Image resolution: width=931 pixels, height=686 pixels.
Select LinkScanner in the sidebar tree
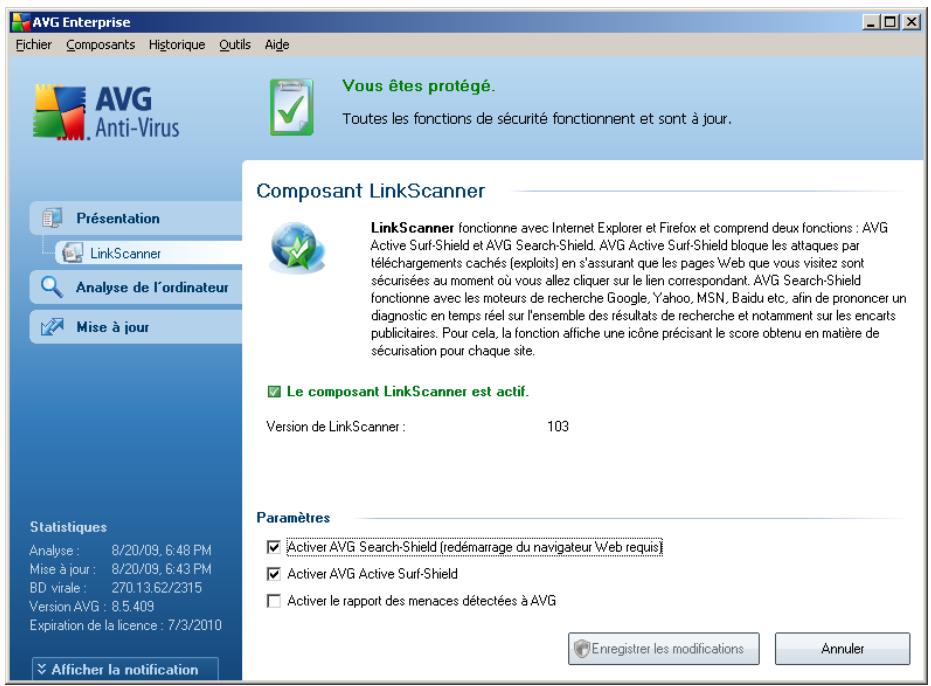tap(148, 253)
